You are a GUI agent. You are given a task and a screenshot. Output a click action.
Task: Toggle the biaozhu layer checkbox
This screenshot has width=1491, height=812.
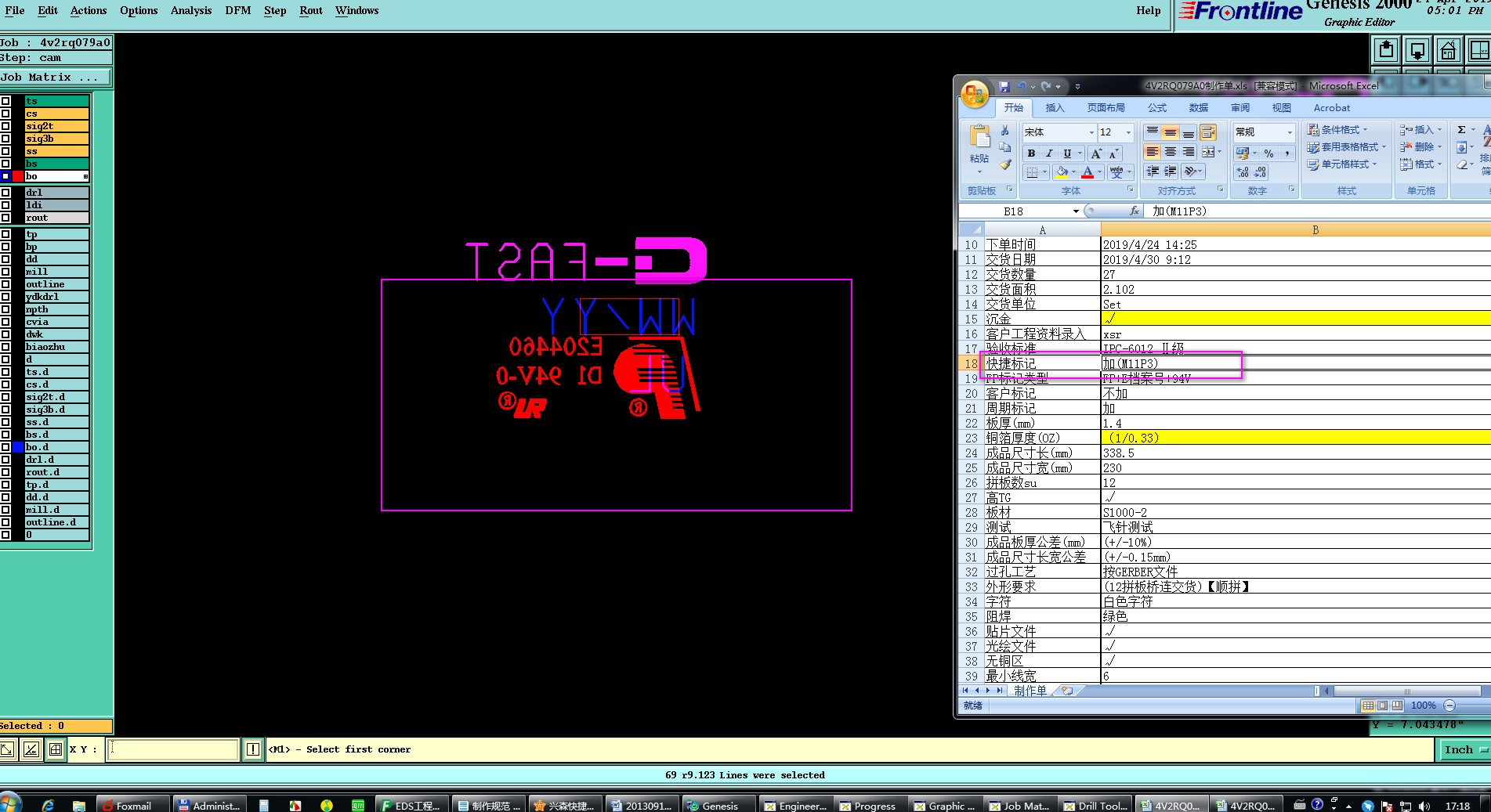click(x=5, y=347)
